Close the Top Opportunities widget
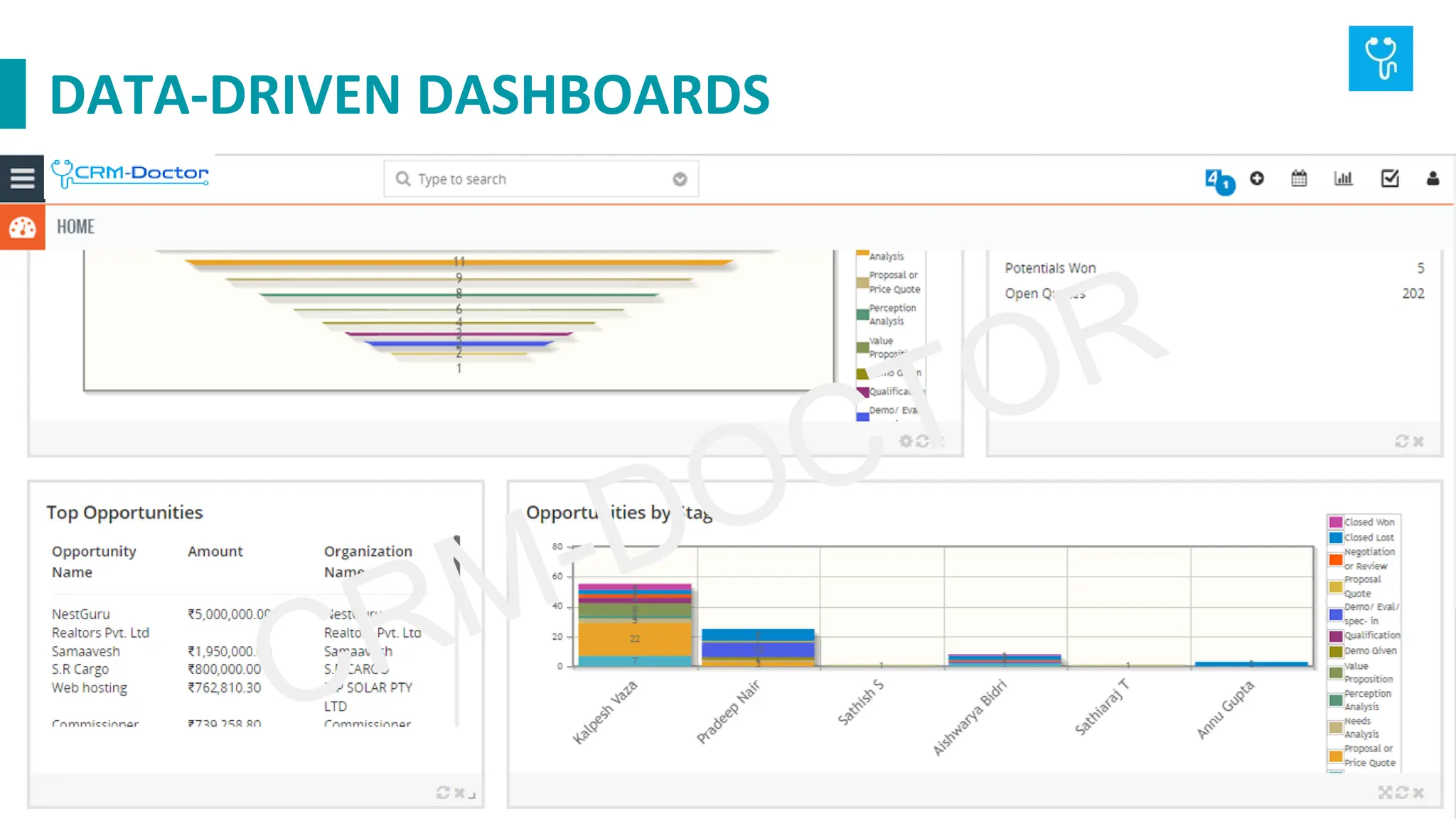The height and width of the screenshot is (819, 1456). pos(459,792)
